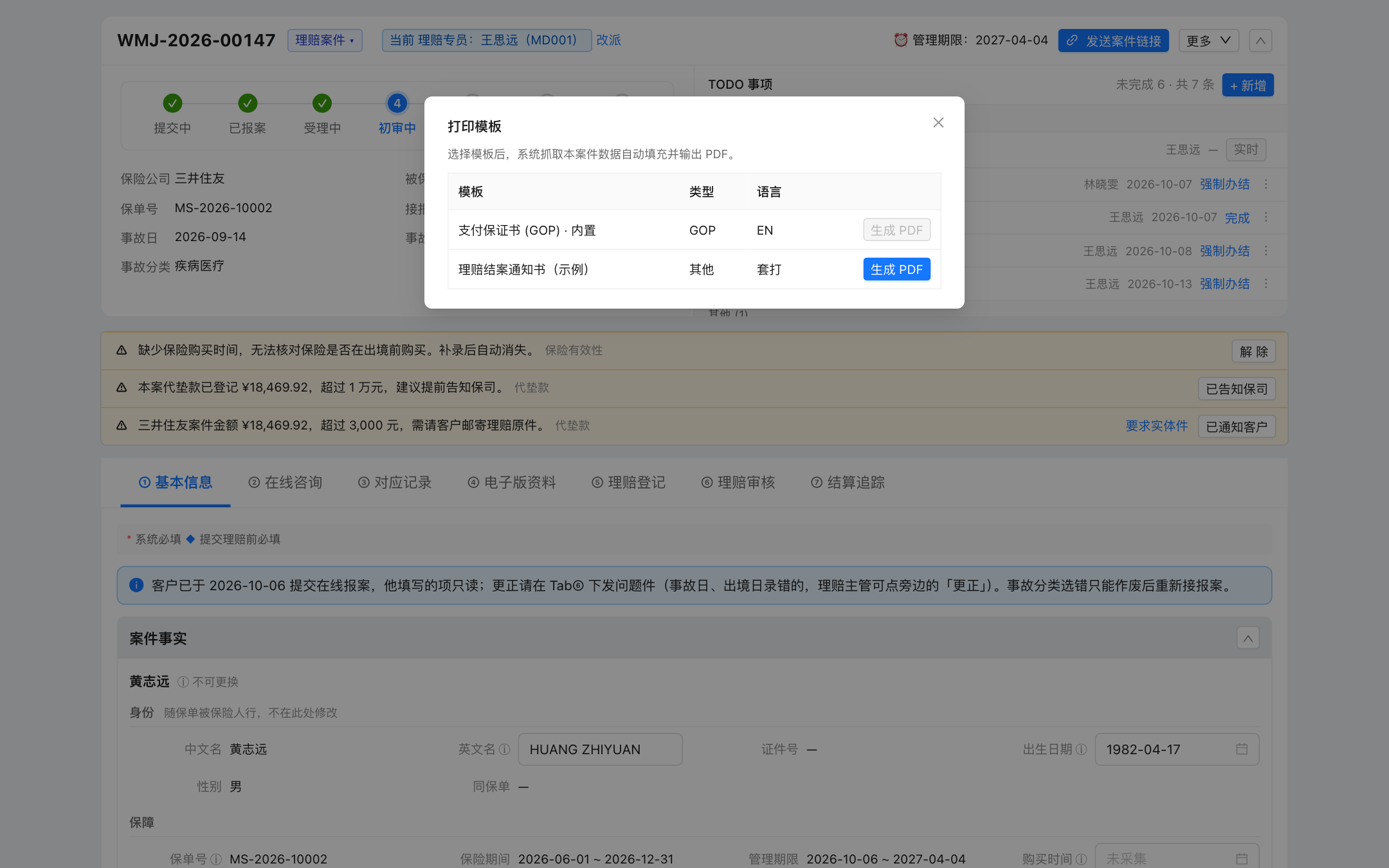The image size is (1389, 868).
Task: Click the info icon next to 出生日期
Action: coord(1081,750)
